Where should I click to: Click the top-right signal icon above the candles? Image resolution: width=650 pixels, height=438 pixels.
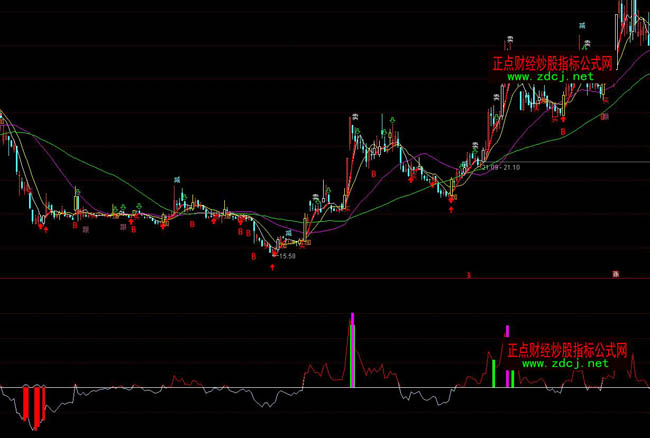coord(580,22)
